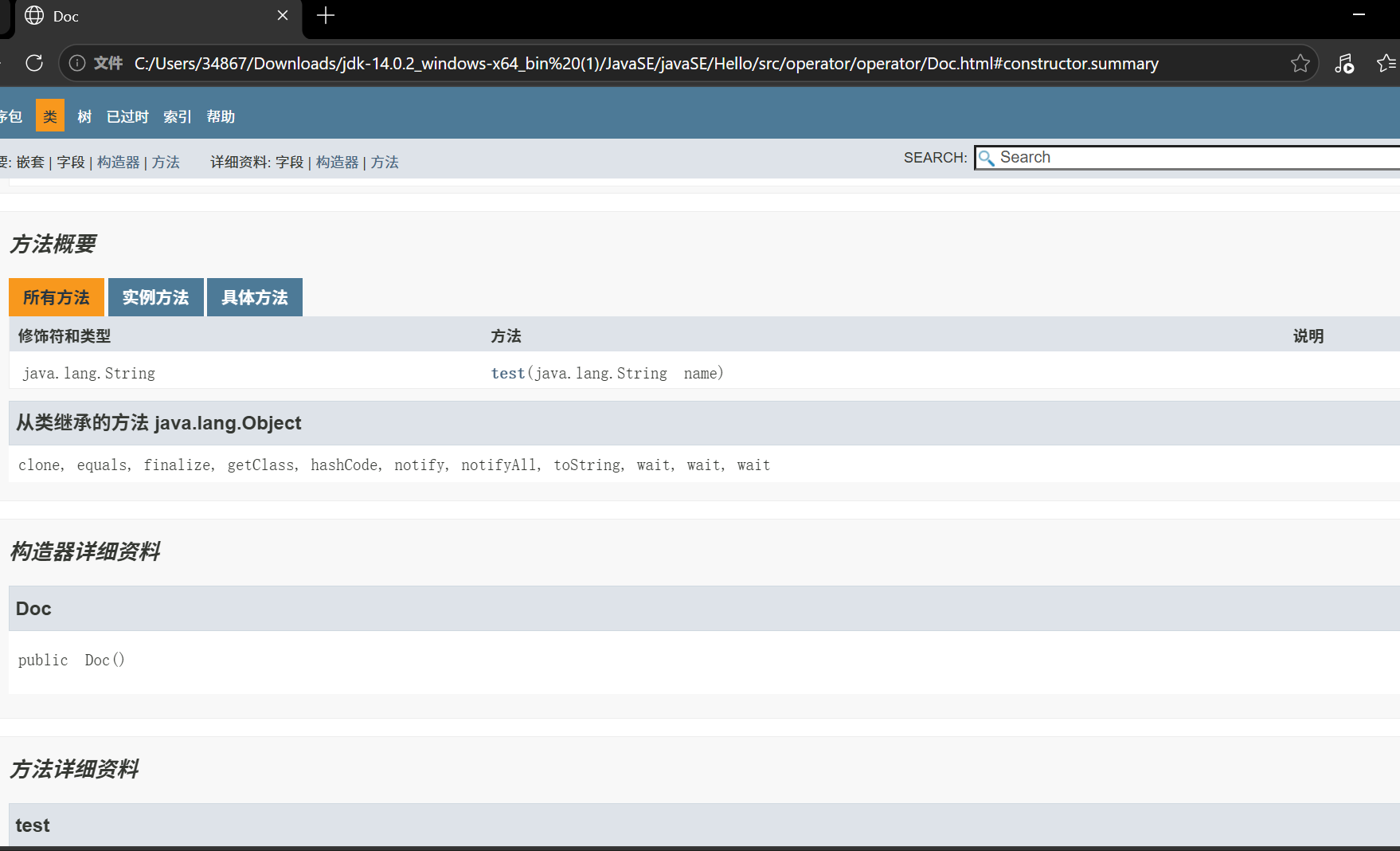Viewport: 1400px width, 851px height.
Task: Click the java.lang.String return type cell
Action: pyautogui.click(x=89, y=373)
